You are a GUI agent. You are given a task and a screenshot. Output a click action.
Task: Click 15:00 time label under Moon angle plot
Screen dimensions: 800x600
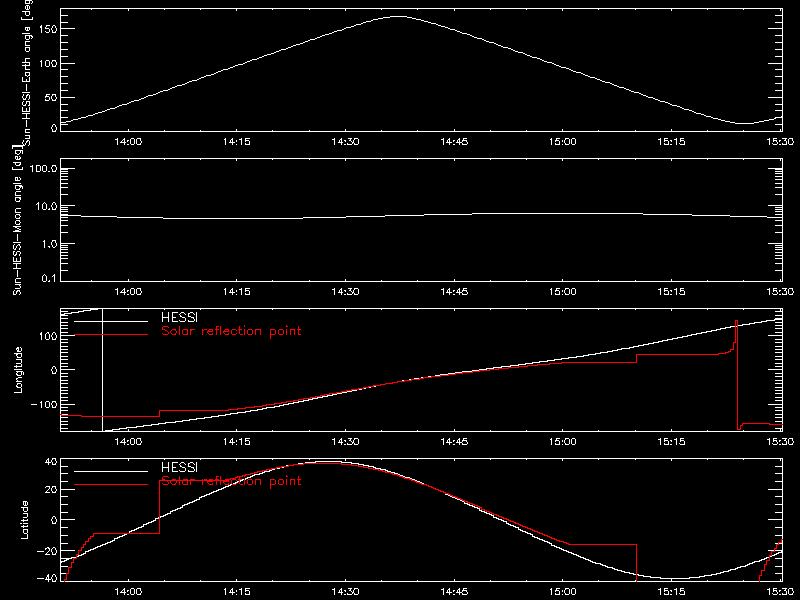coord(563,292)
